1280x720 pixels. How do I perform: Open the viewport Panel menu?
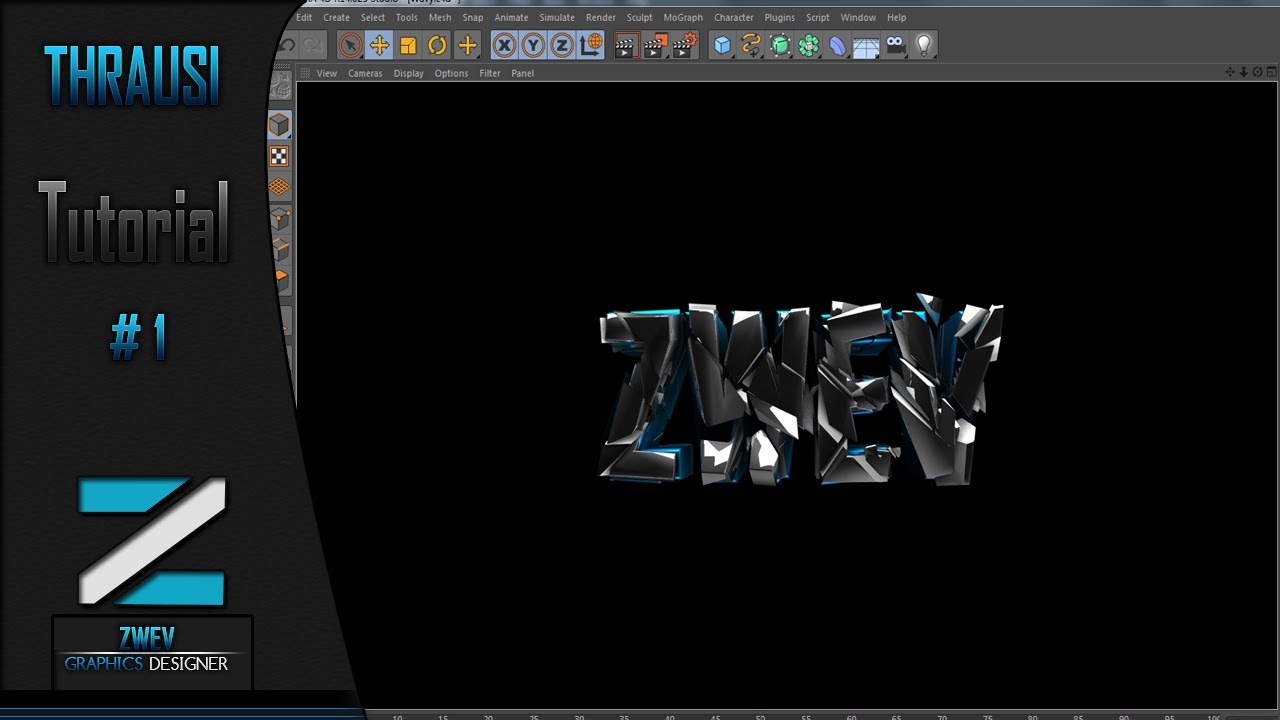pos(523,73)
